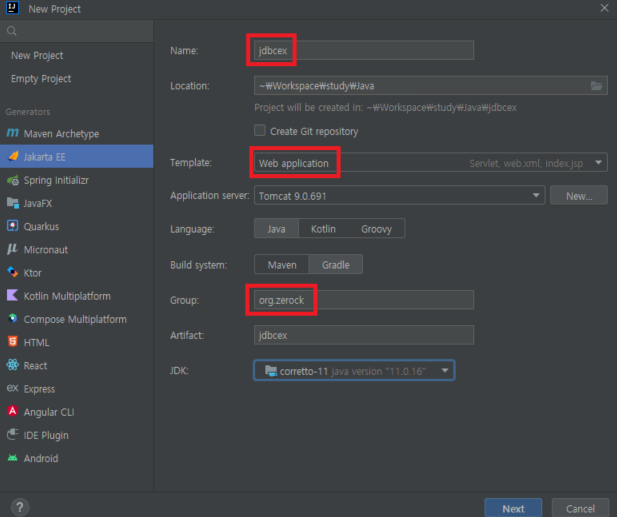Click the Group input field
617x517 pixels.
[x=364, y=300]
